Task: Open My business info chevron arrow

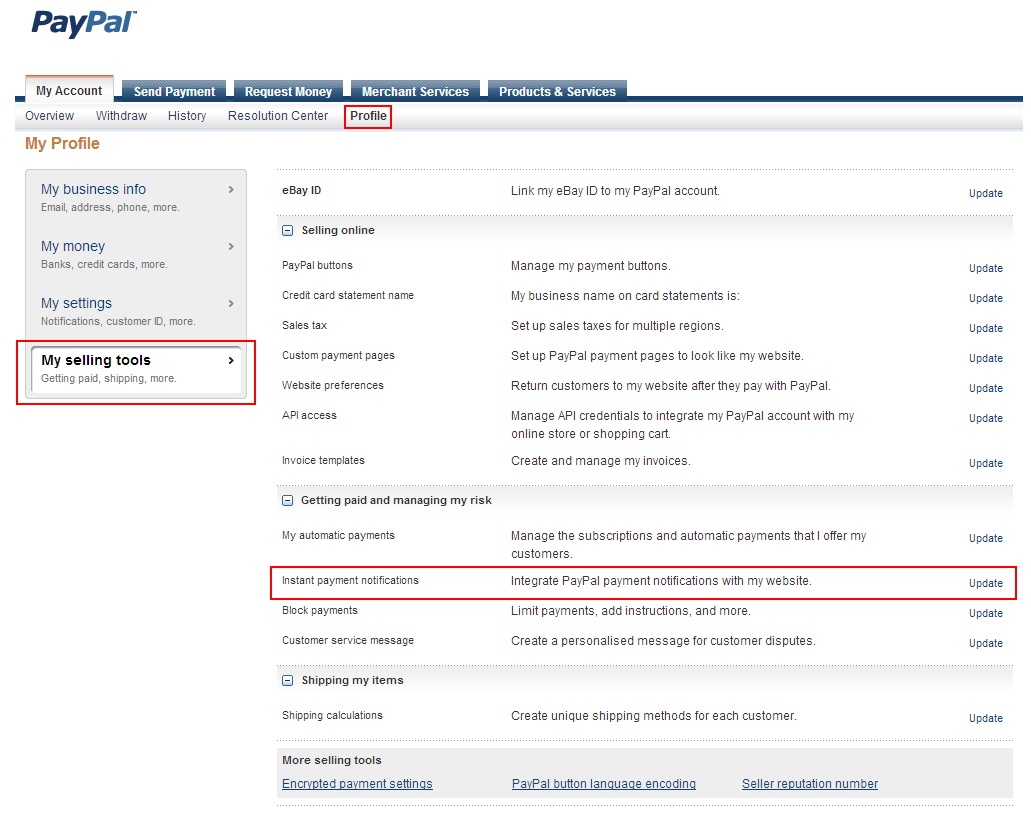Action: (231, 189)
